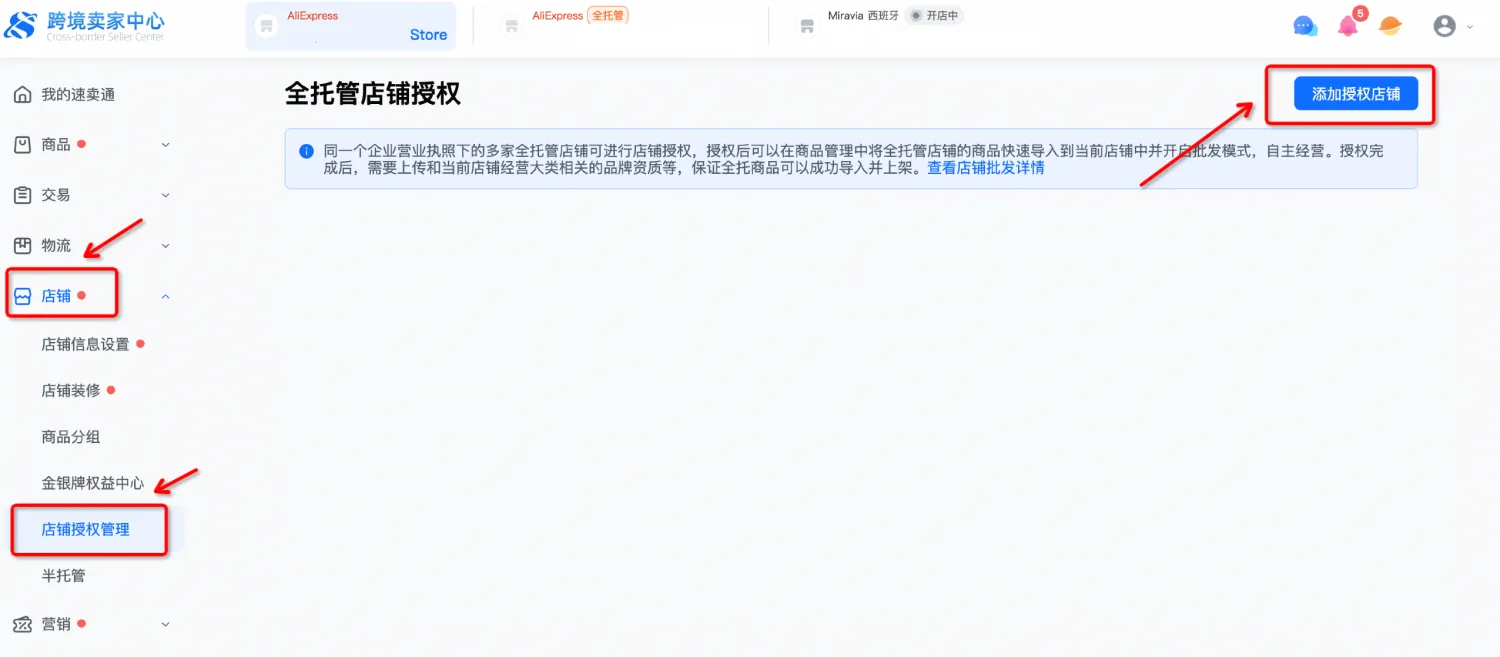Open the user account avatar menu

1444,27
